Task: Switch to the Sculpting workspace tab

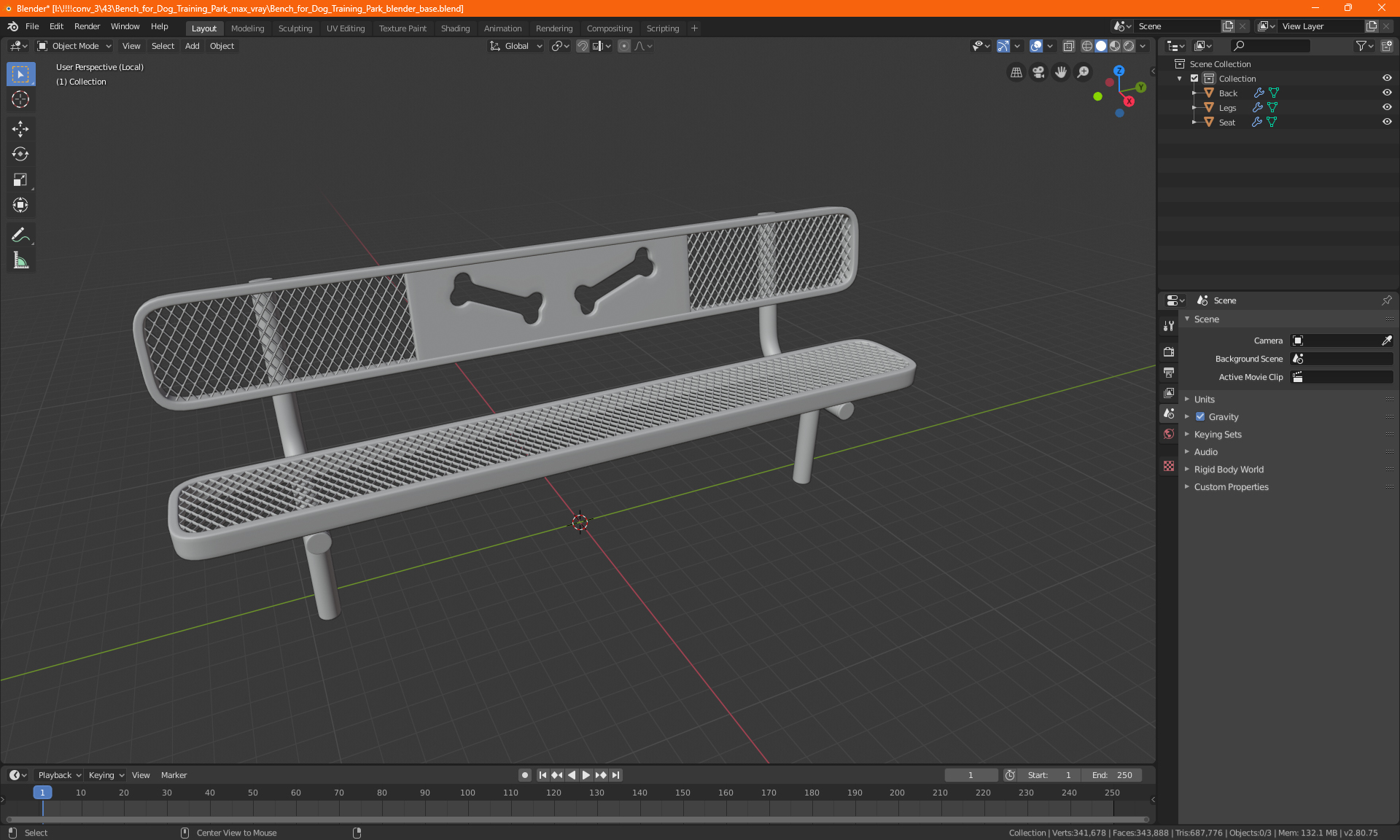Action: tap(295, 28)
